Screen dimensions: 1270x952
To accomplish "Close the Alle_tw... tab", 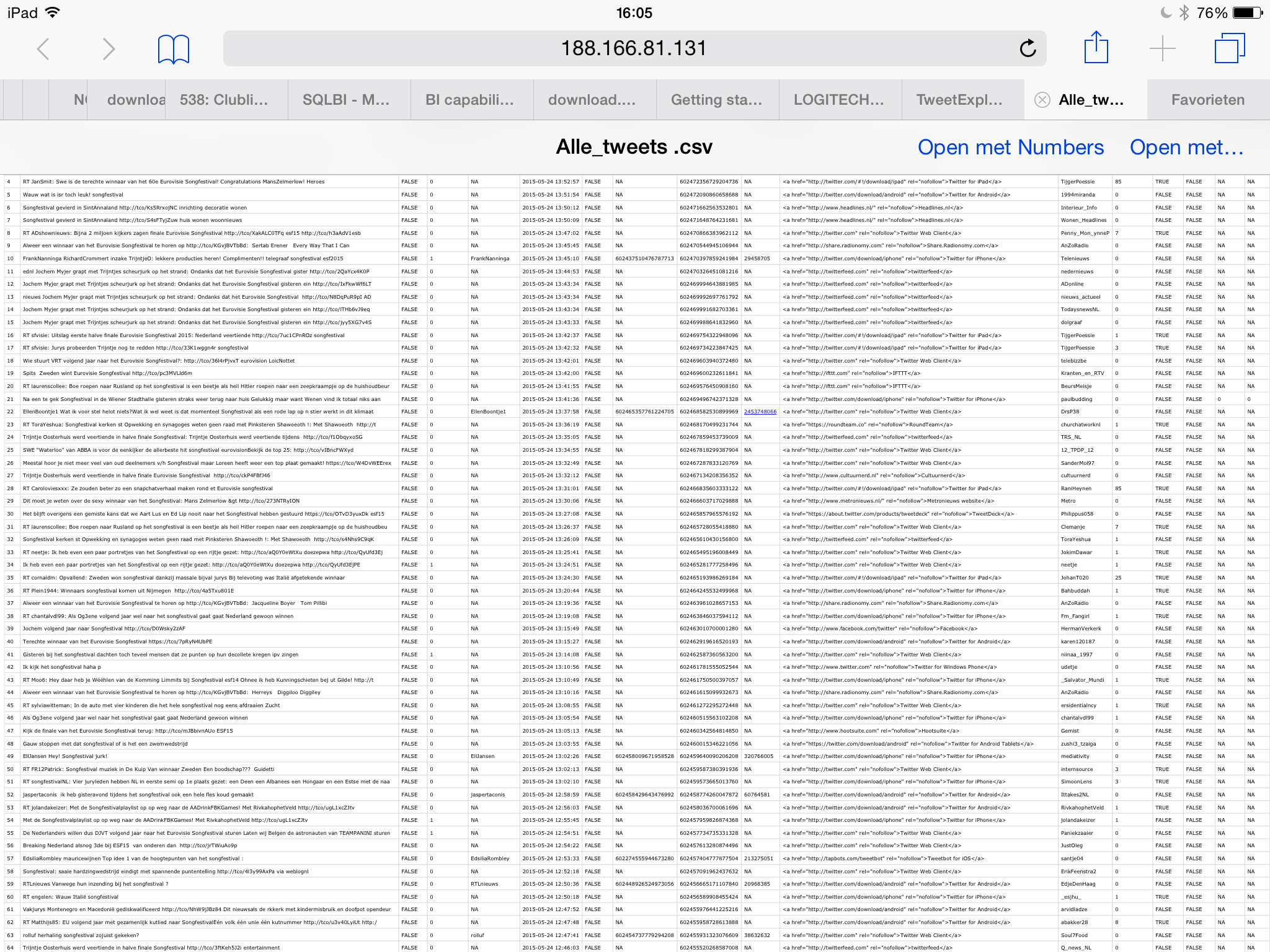I will point(1042,100).
